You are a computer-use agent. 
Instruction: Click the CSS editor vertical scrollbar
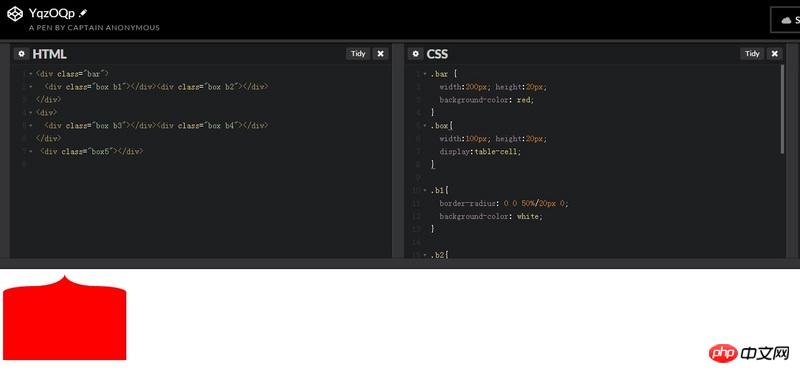[783, 109]
